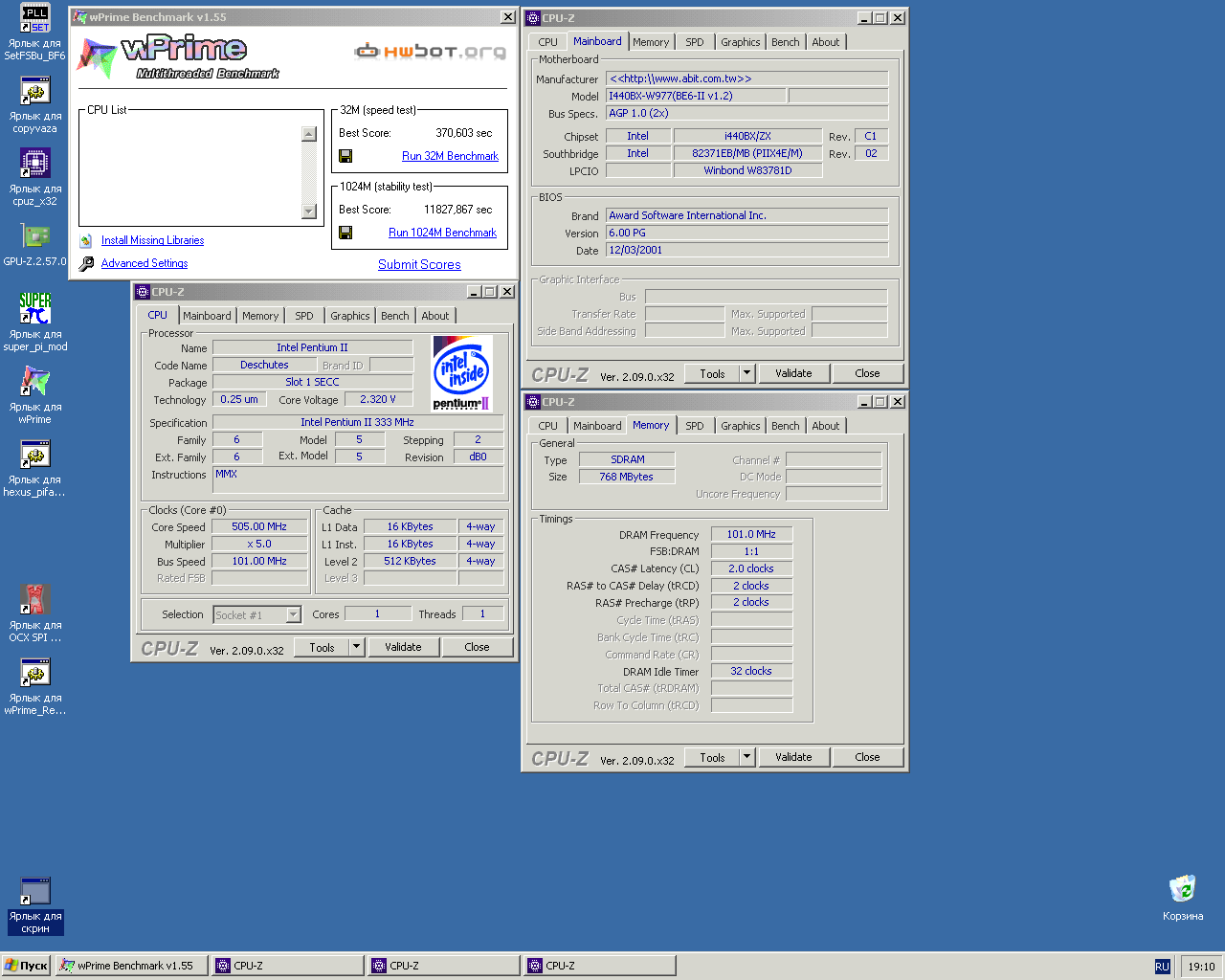The height and width of the screenshot is (980, 1225).
Task: Open Tools dropdown arrow in Mainboard window
Action: pos(746,373)
